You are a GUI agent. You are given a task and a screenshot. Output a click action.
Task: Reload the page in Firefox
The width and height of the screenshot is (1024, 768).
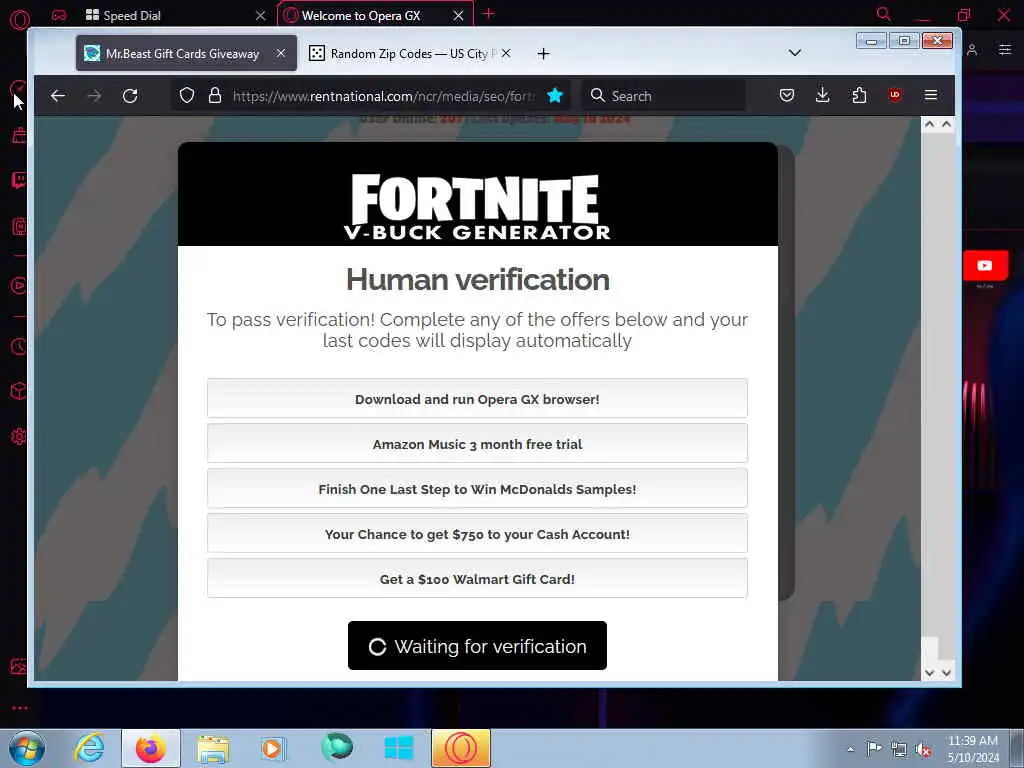click(x=130, y=96)
